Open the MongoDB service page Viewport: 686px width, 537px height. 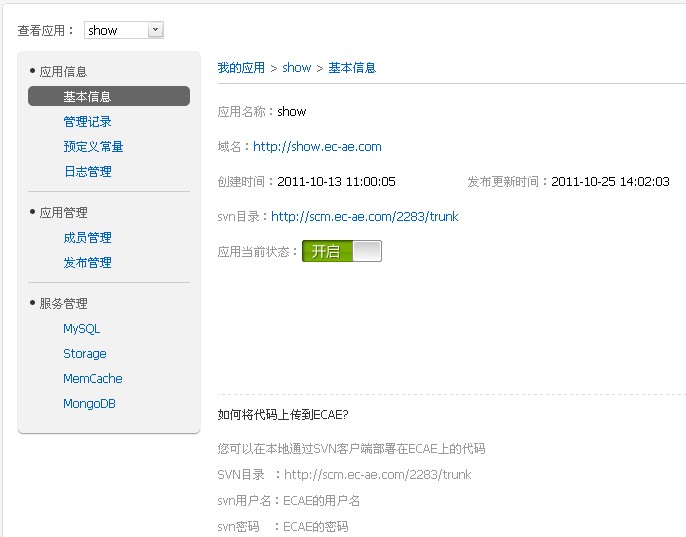point(89,404)
